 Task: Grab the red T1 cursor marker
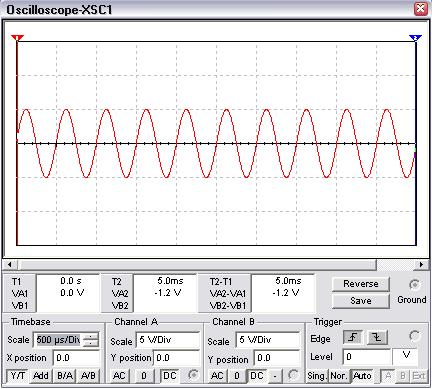point(17,37)
